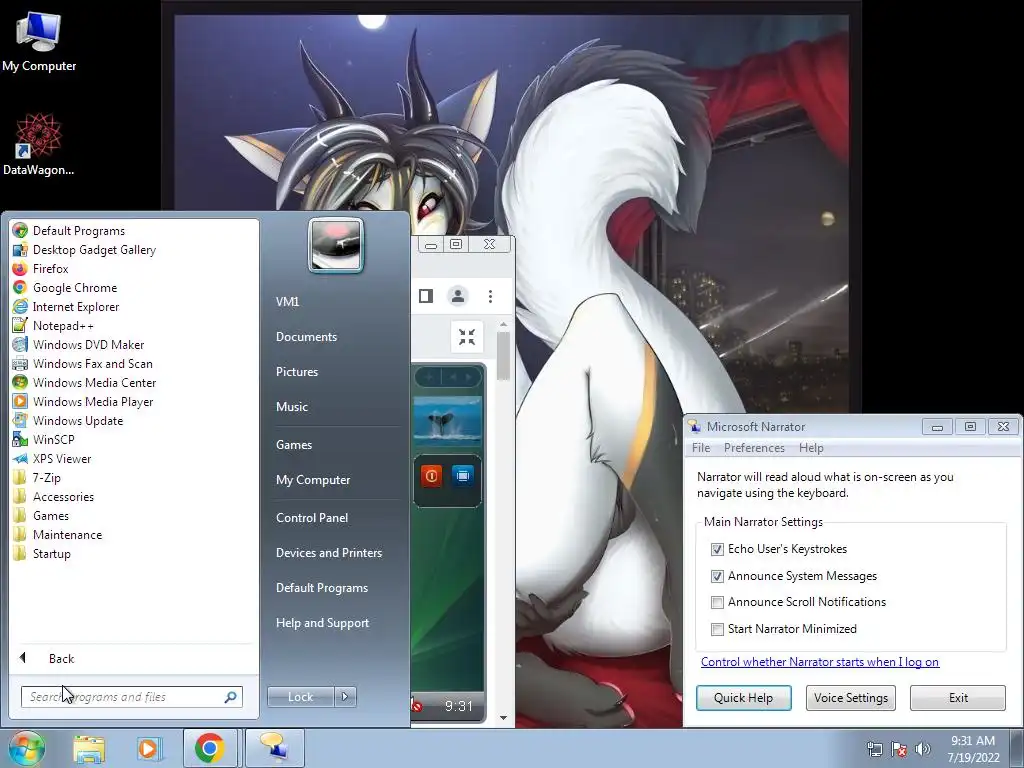This screenshot has width=1024, height=768.
Task: Select the DataWagon desktop shortcut
Action: coord(39,145)
